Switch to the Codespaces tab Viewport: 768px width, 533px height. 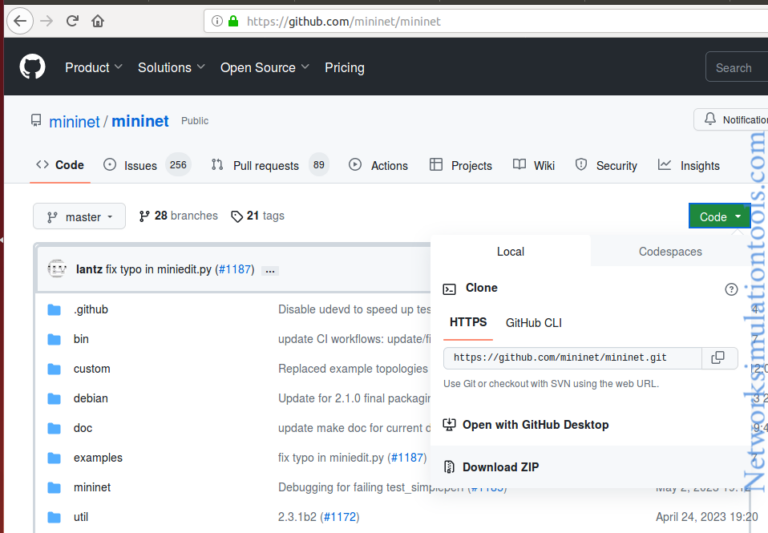pyautogui.click(x=670, y=252)
